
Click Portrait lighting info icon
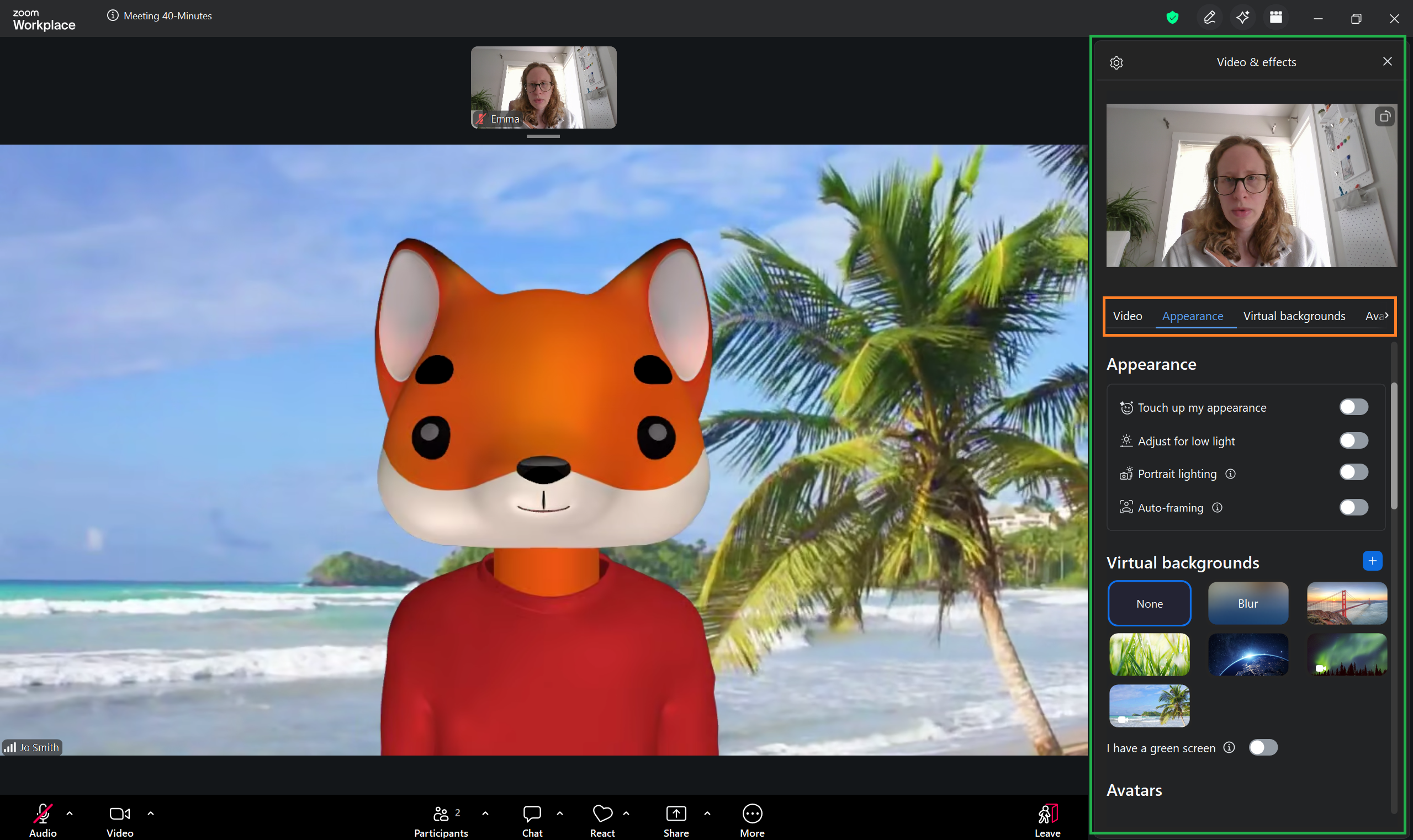(x=1231, y=474)
